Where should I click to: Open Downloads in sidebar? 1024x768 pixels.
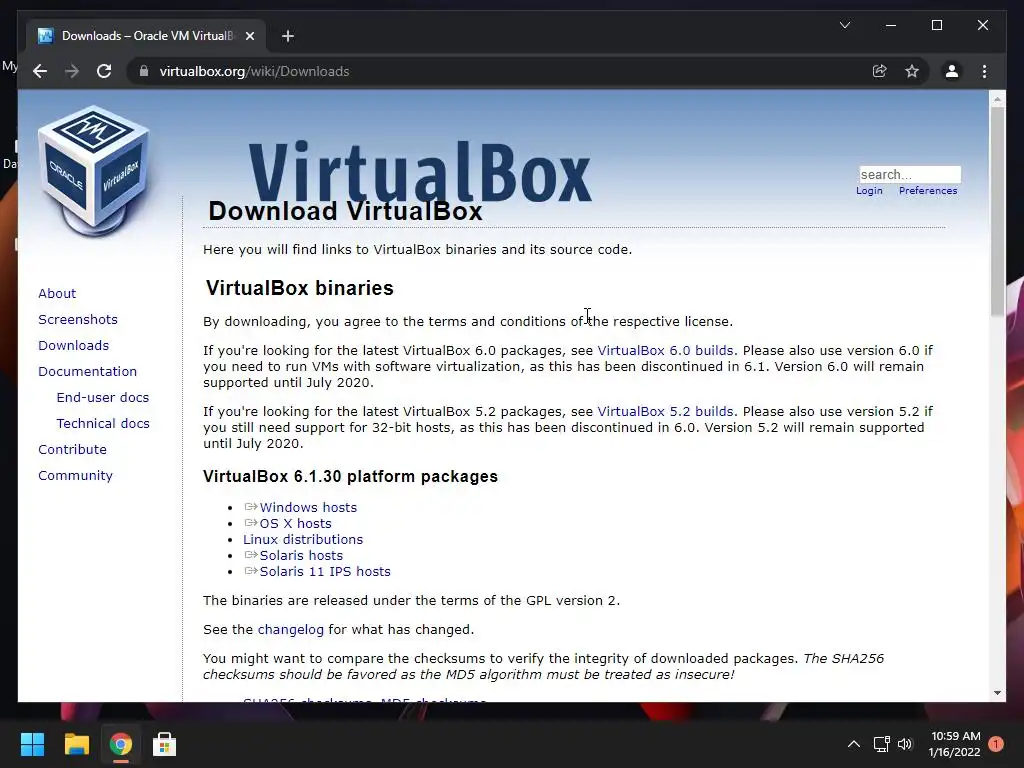point(73,345)
